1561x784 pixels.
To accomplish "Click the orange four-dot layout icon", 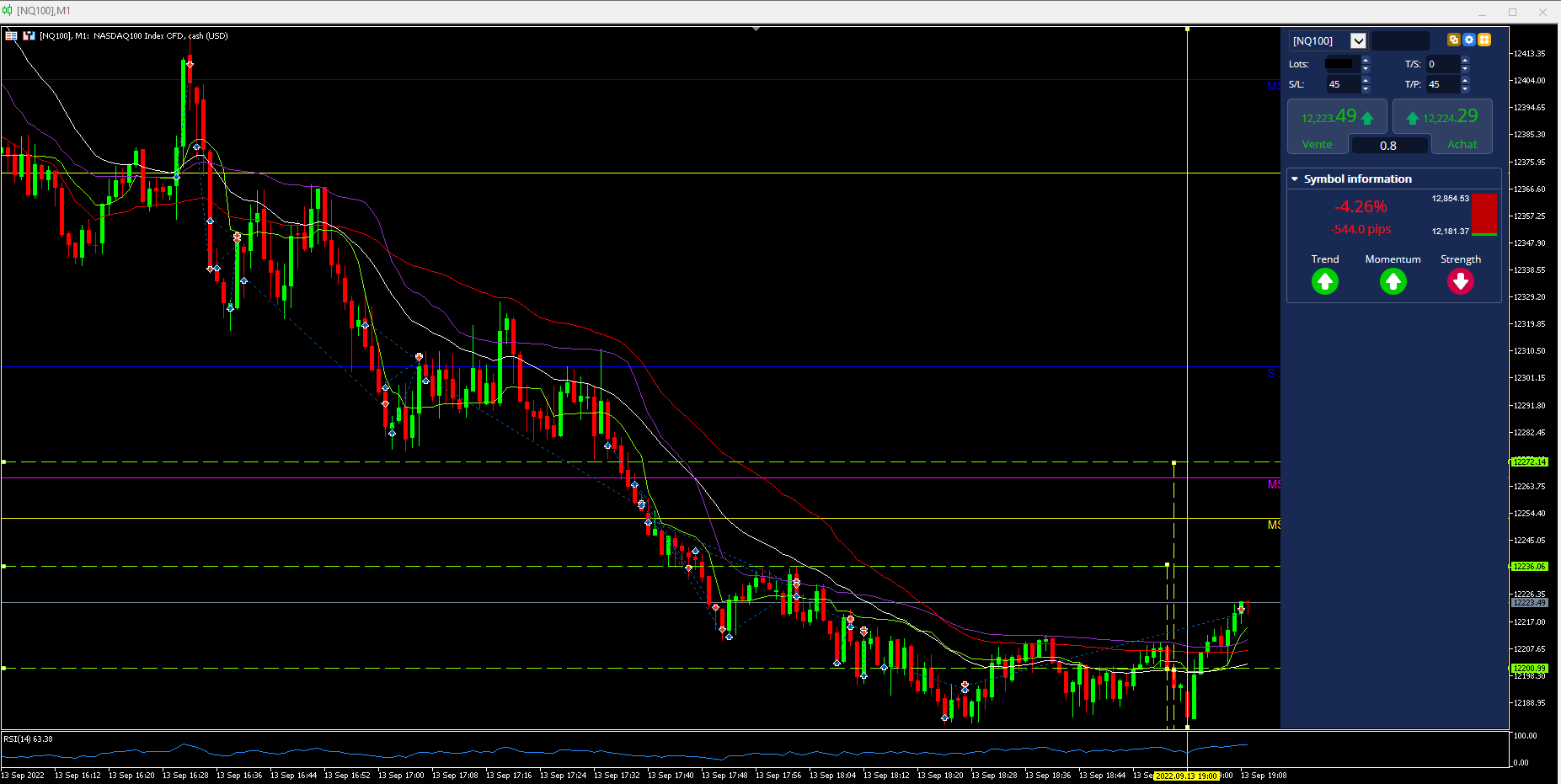I will coord(1484,40).
